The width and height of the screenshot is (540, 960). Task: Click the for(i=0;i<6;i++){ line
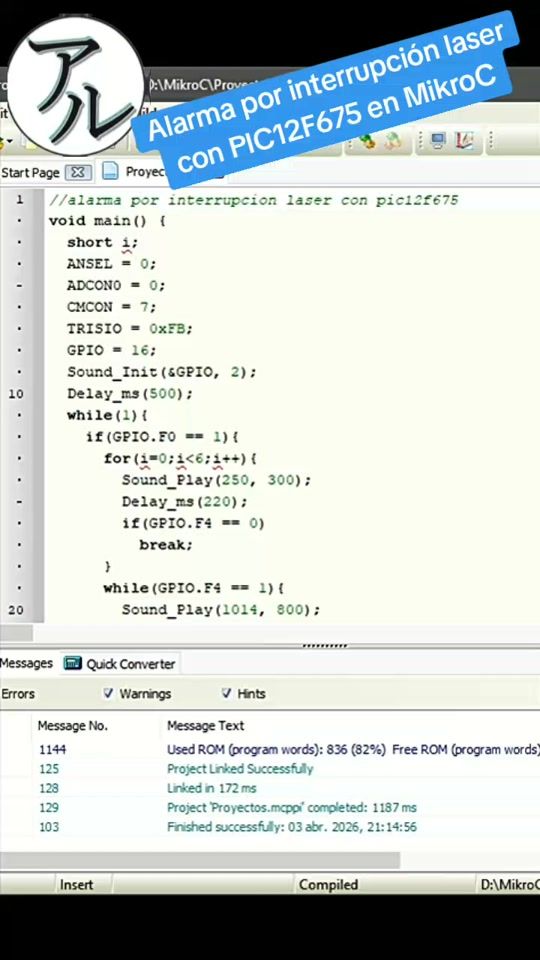point(179,458)
